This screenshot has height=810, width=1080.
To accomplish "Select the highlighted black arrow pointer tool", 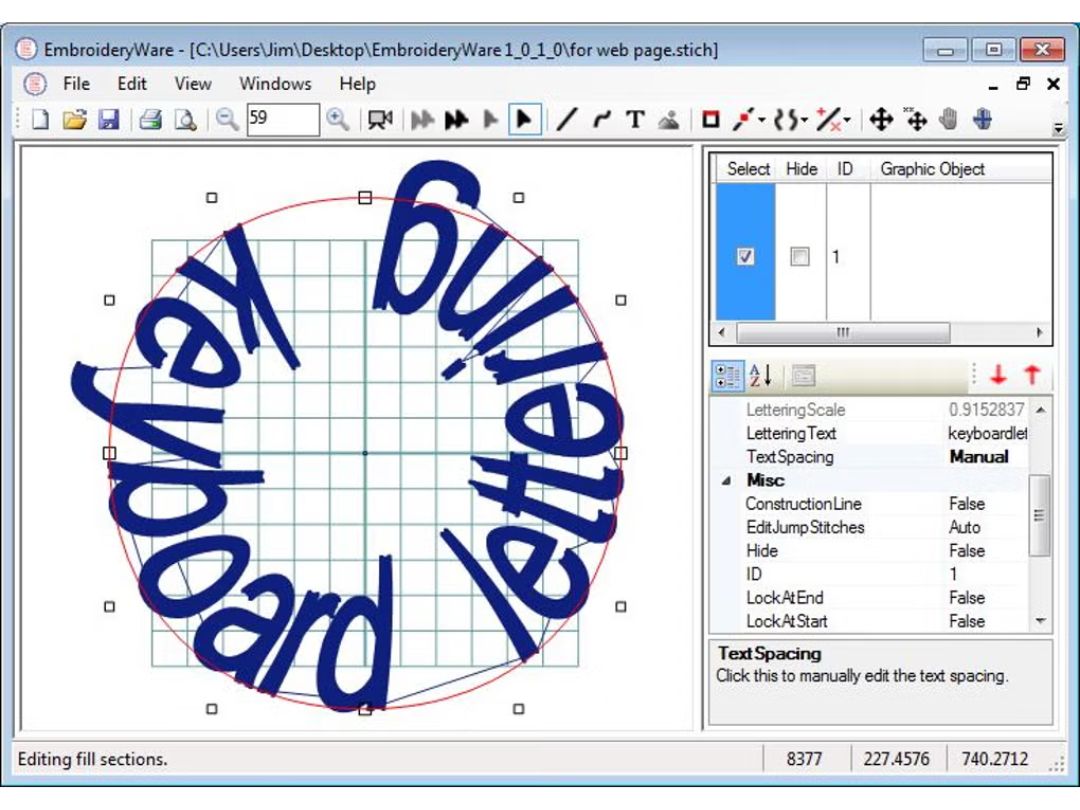I will click(524, 120).
